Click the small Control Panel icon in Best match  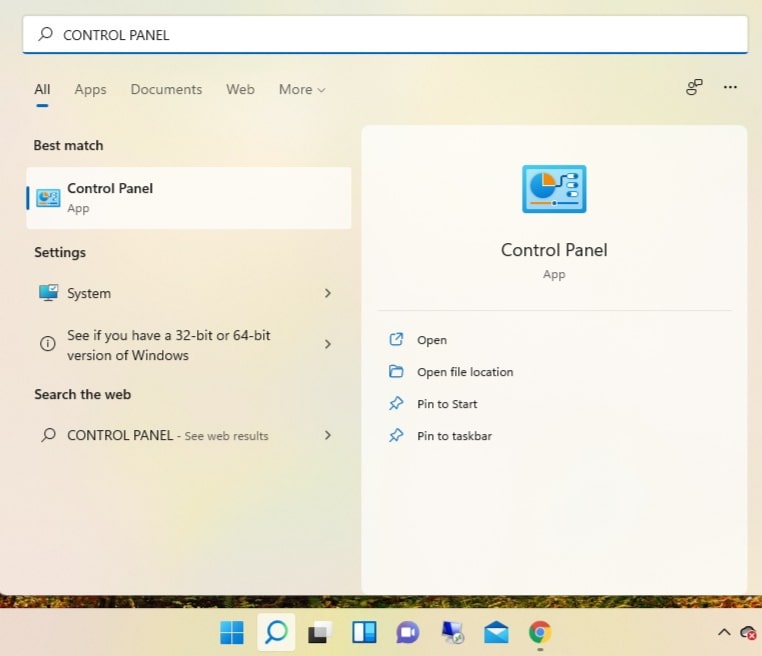coord(48,198)
